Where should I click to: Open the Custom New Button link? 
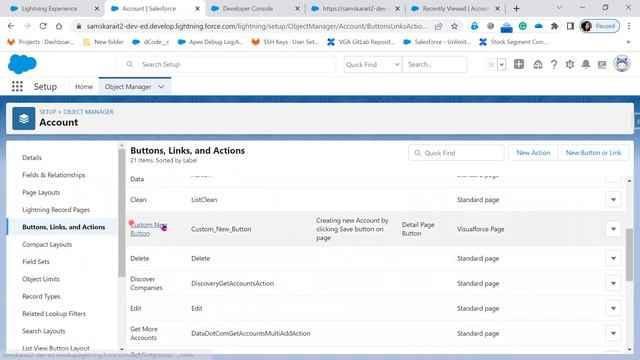click(148, 229)
